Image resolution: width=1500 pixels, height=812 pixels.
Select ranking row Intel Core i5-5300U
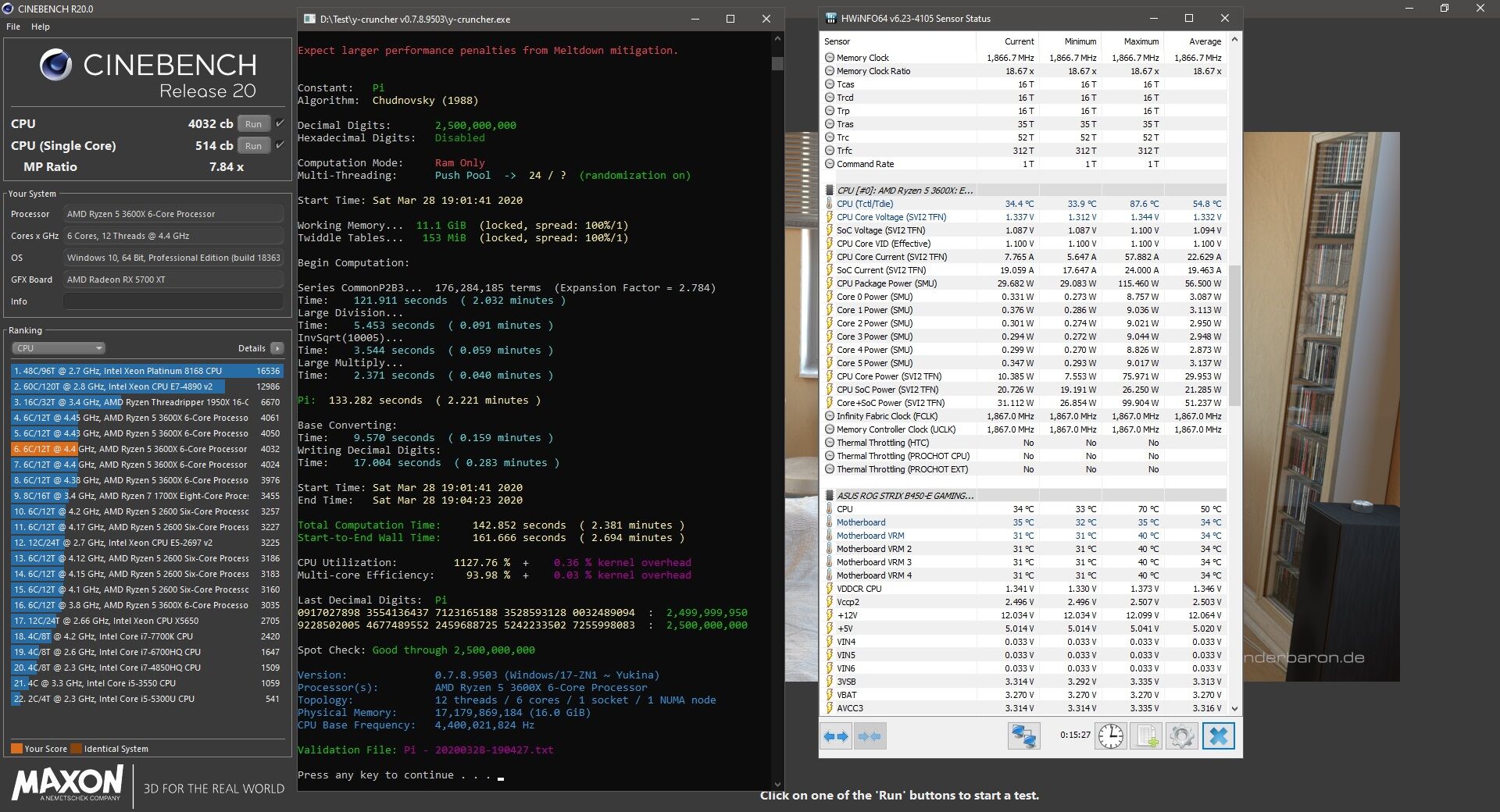click(x=147, y=699)
